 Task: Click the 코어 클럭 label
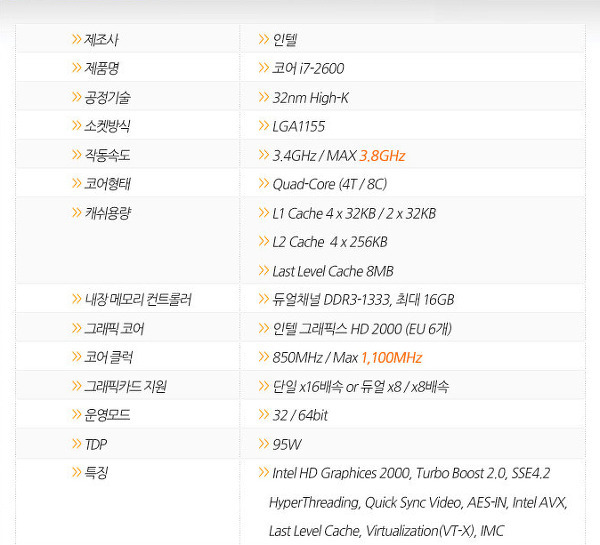click(108, 357)
